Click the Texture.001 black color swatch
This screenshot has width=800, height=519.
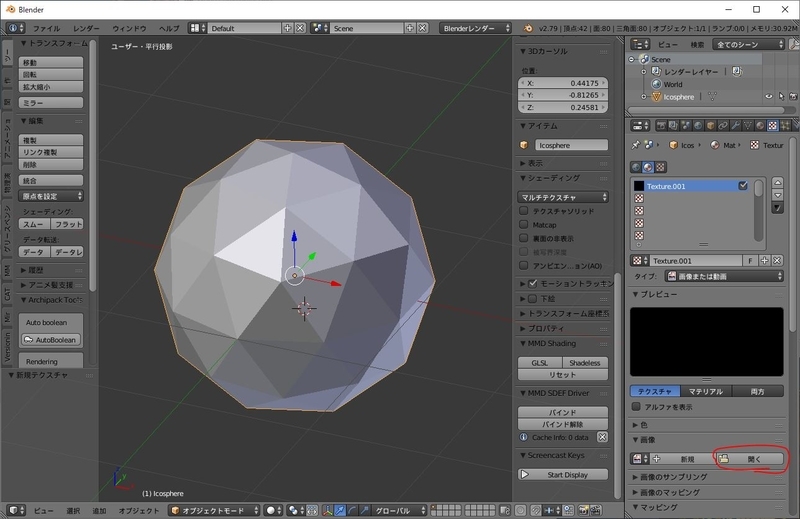(639, 186)
